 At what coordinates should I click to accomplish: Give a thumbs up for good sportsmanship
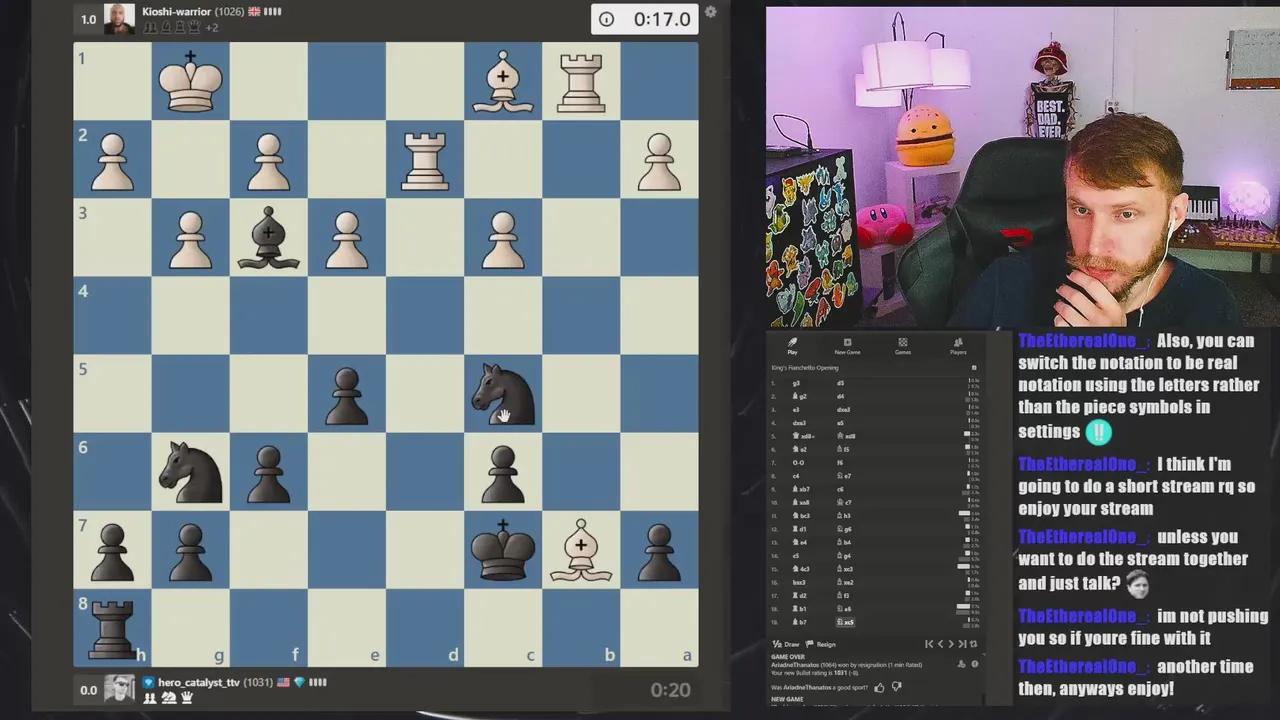pos(880,687)
